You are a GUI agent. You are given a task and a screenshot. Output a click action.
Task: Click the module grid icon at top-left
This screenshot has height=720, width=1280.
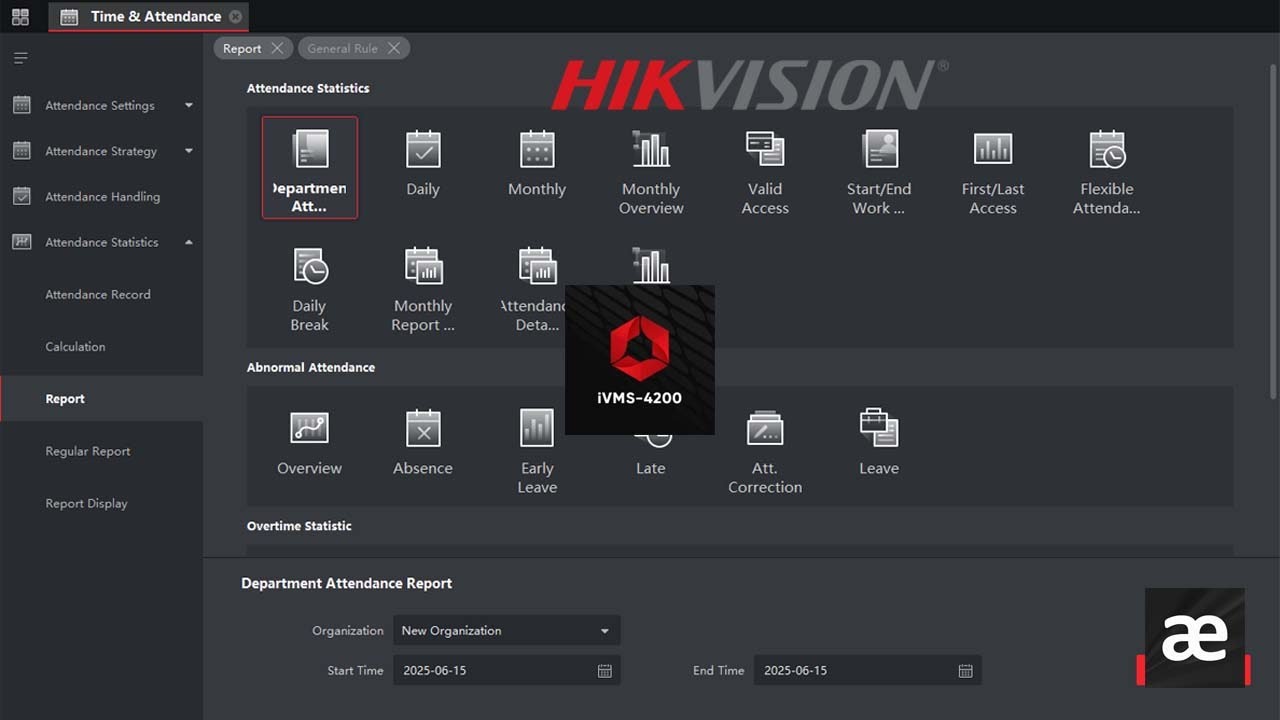pyautogui.click(x=20, y=17)
